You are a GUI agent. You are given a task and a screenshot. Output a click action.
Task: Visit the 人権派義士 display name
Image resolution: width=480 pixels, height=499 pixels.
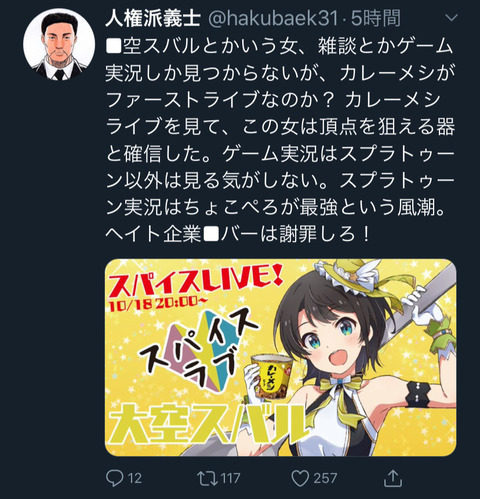coord(153,18)
